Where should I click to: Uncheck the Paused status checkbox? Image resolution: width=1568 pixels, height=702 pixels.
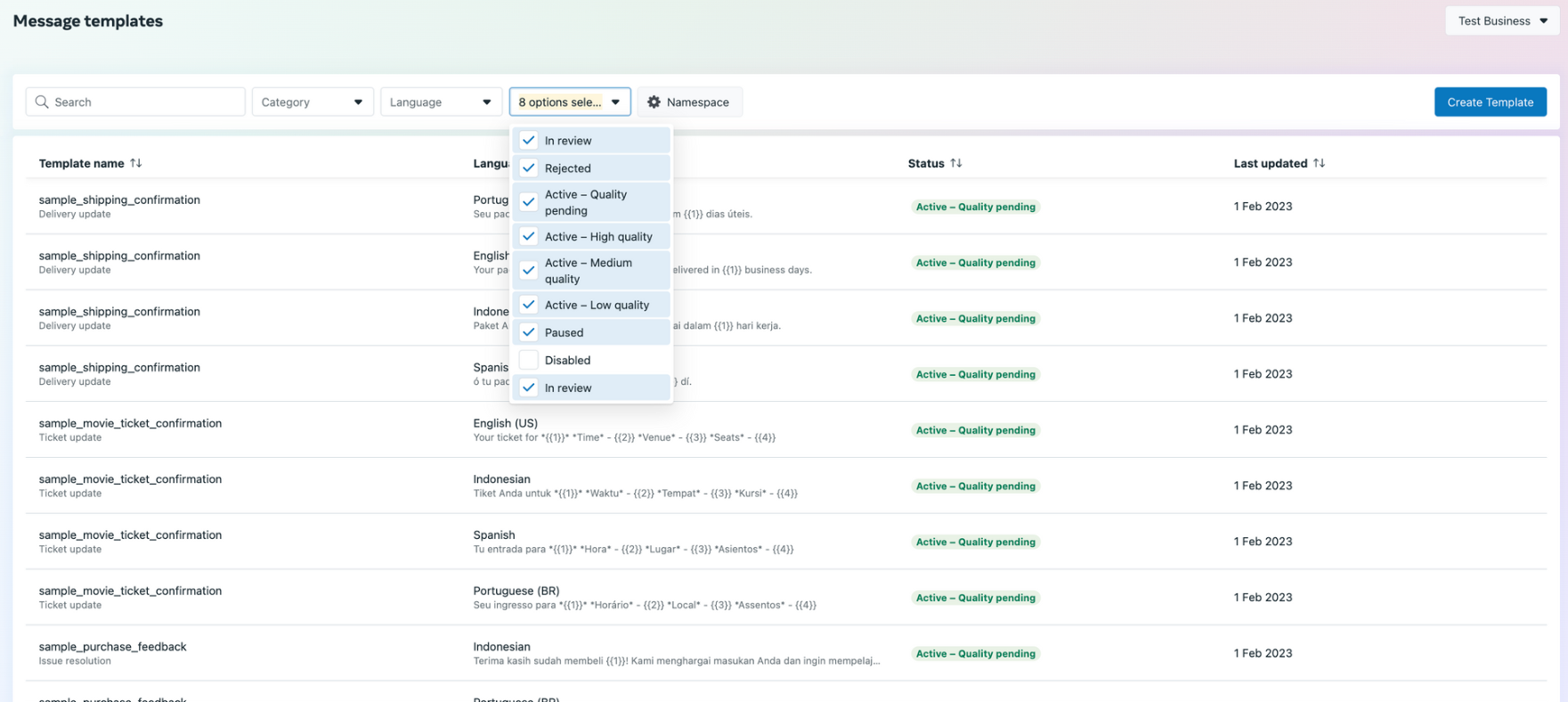point(529,332)
